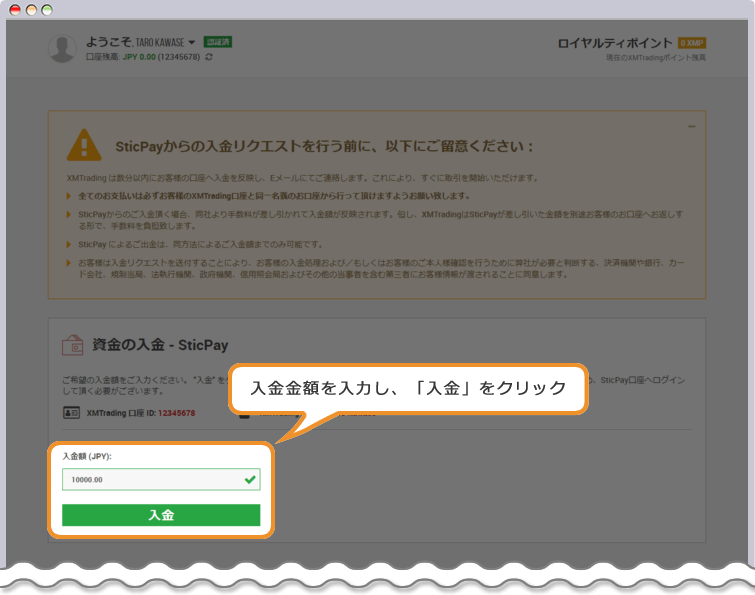755x595 pixels.
Task: Click account number 12345678 in red
Action: pyautogui.click(x=177, y=413)
